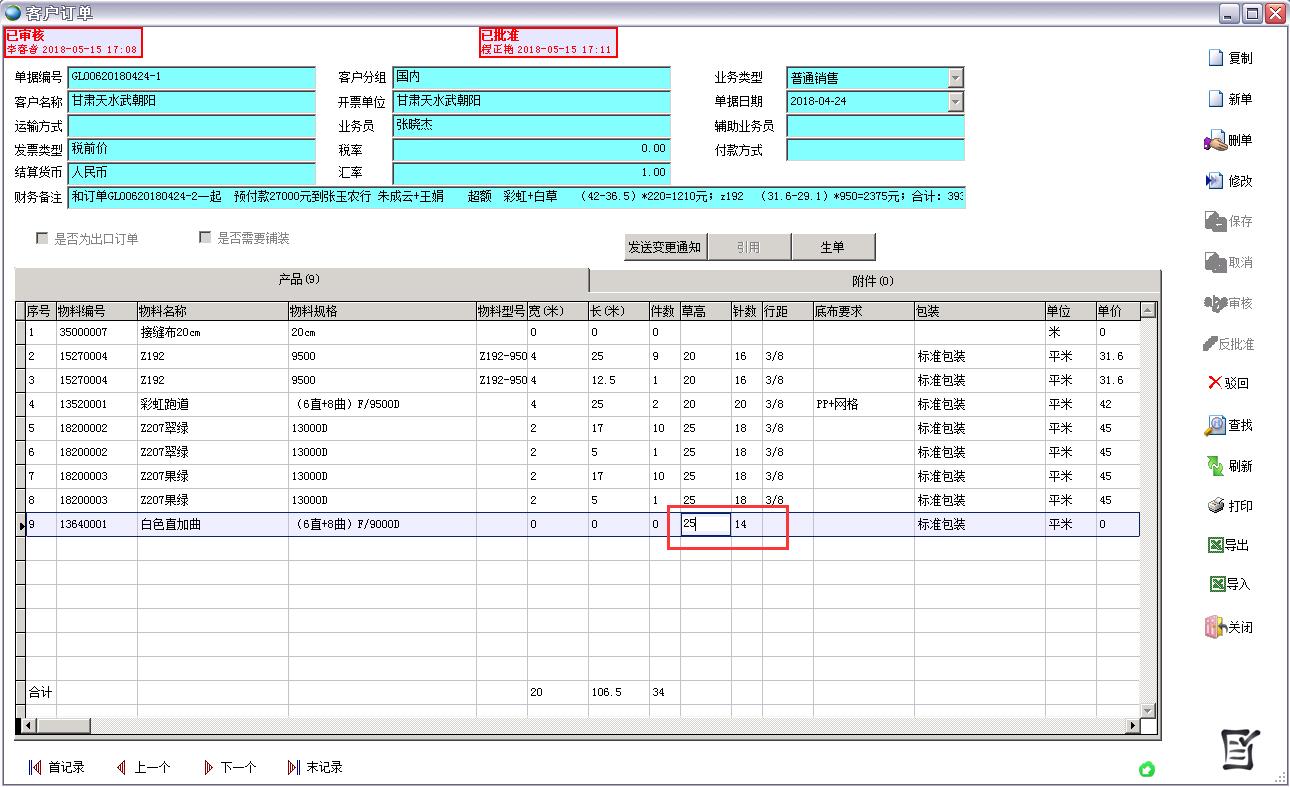The image size is (1290, 787).
Task: Select the 新单 icon to create new order
Action: click(x=1237, y=98)
